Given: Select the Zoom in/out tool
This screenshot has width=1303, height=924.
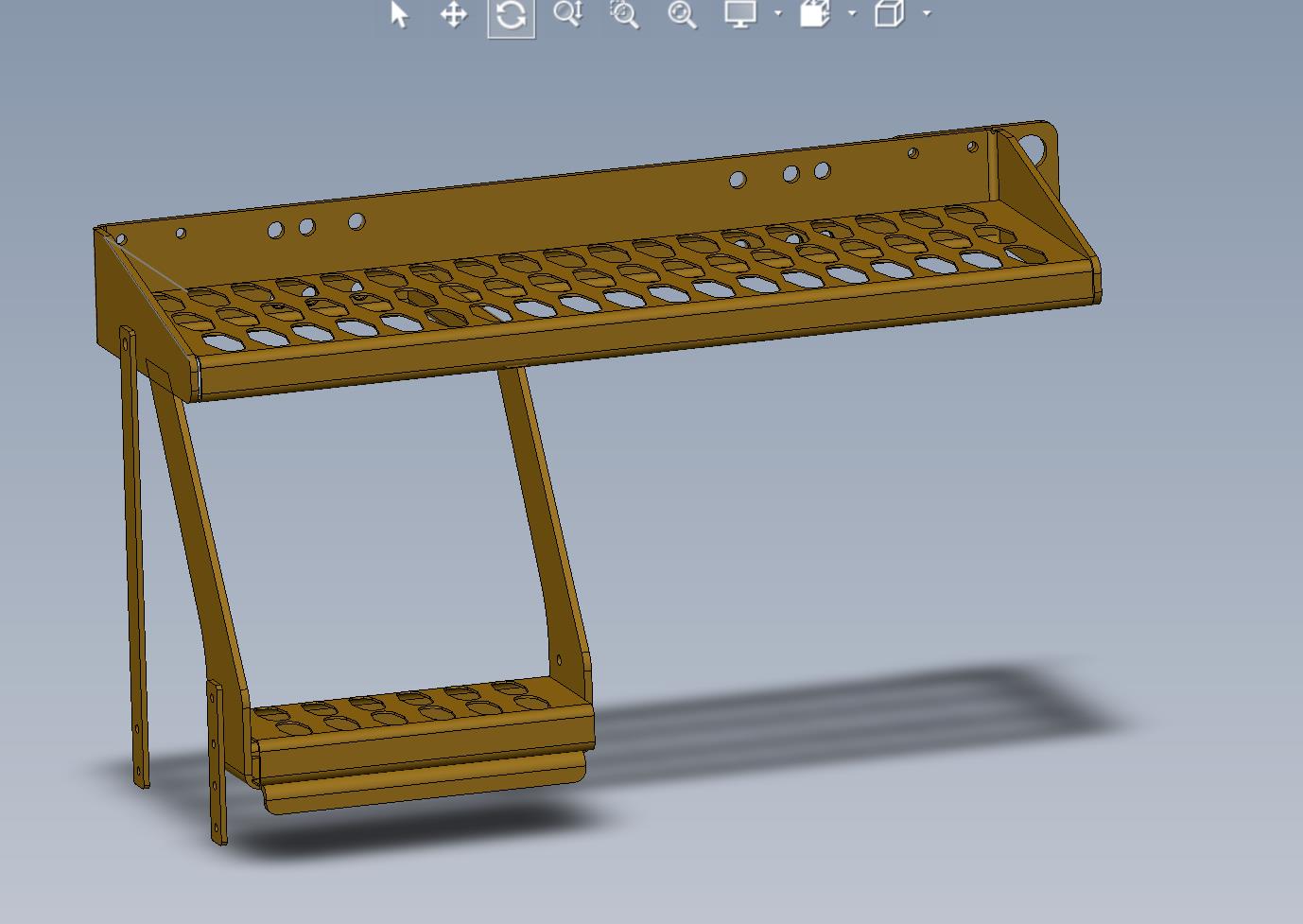Looking at the screenshot, I should (568, 13).
